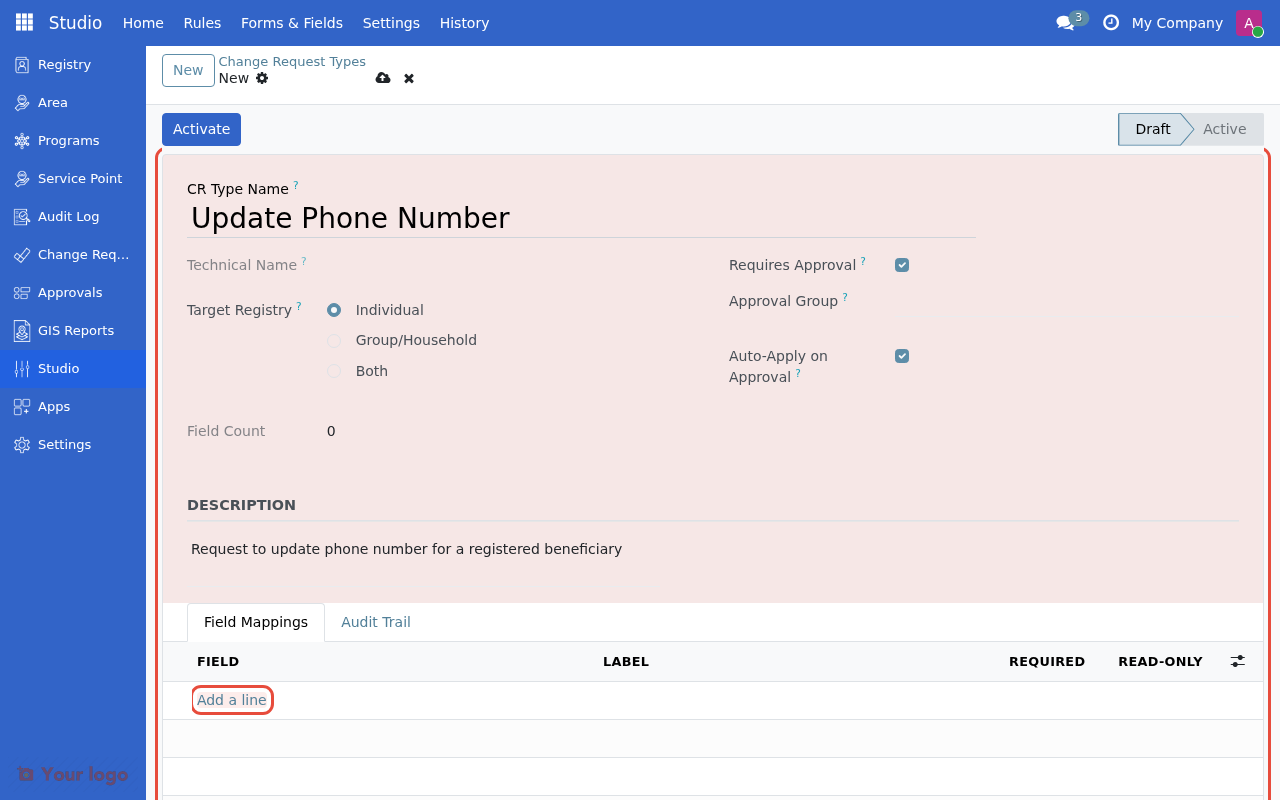Click the Activate button

pyautogui.click(x=201, y=129)
